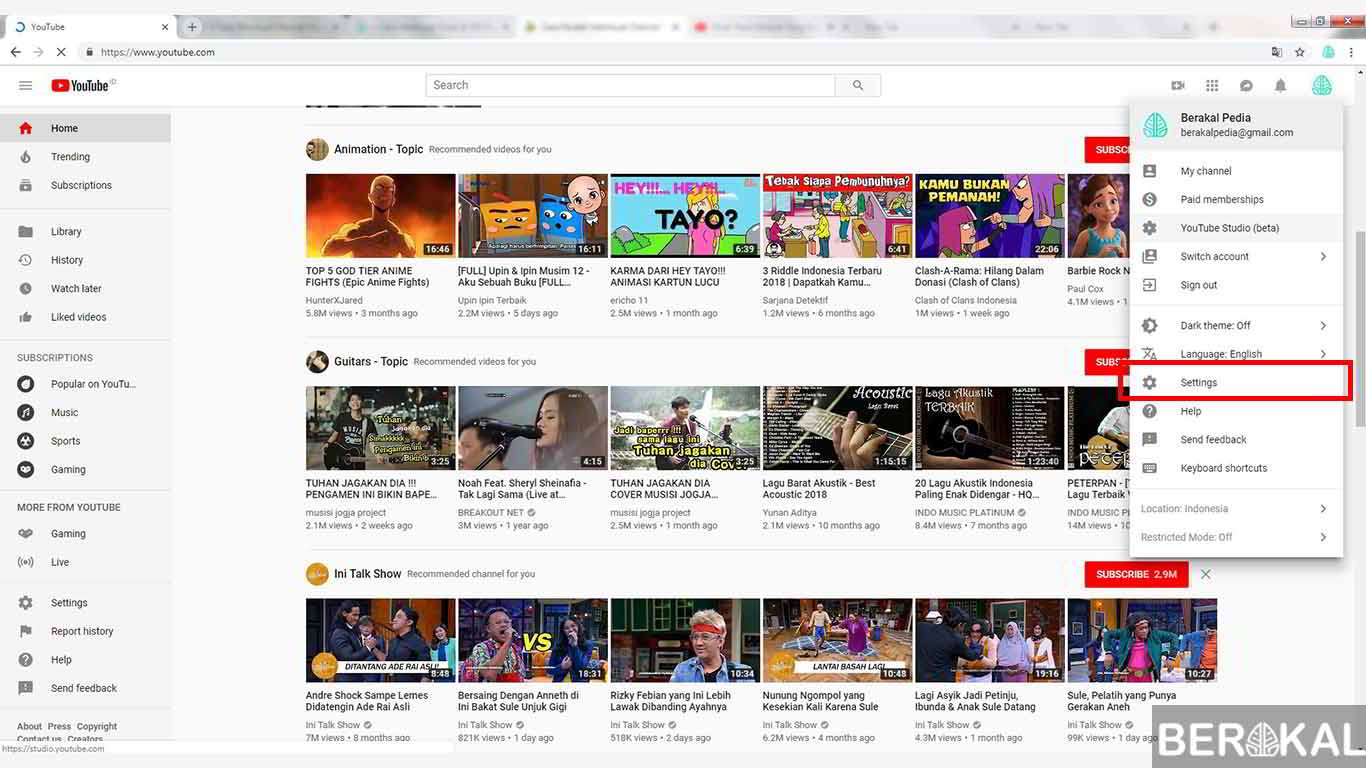
Task: Click the Library folder icon
Action: (x=26, y=232)
